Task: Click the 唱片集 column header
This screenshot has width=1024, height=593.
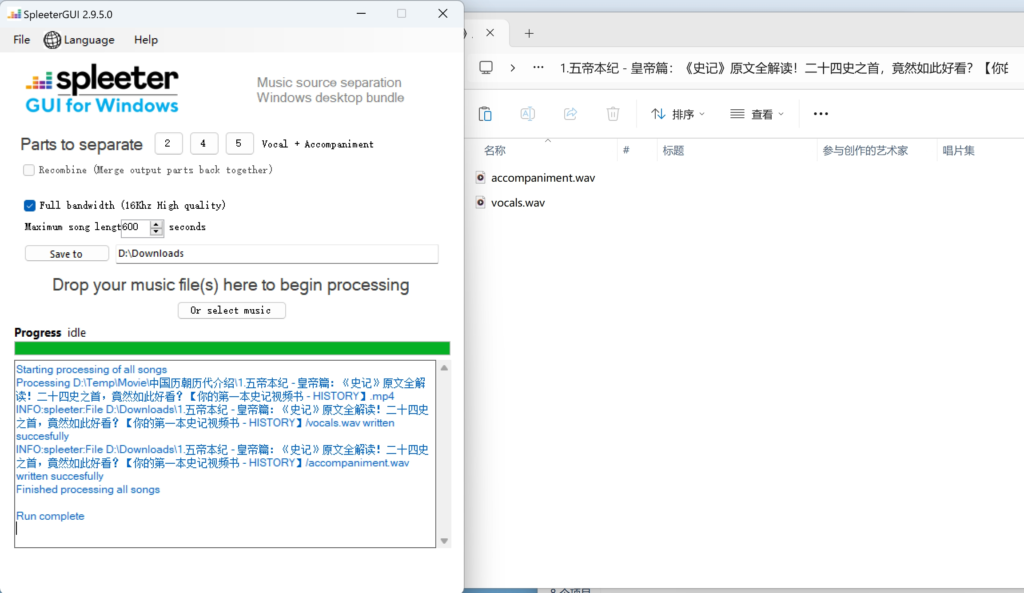Action: (958, 151)
